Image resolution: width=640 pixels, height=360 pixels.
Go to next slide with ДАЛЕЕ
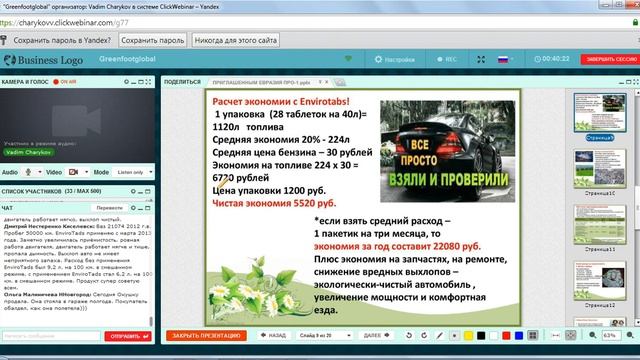pos(376,336)
